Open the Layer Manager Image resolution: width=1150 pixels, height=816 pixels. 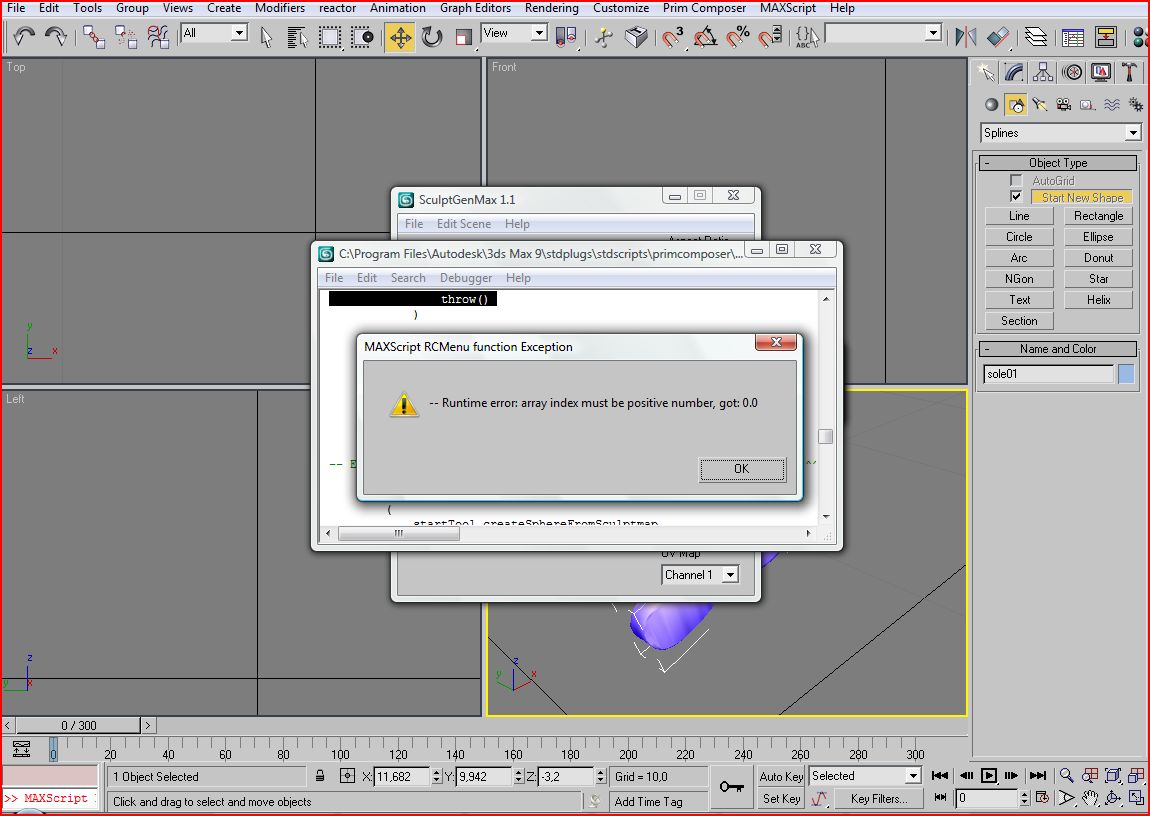[x=1036, y=36]
